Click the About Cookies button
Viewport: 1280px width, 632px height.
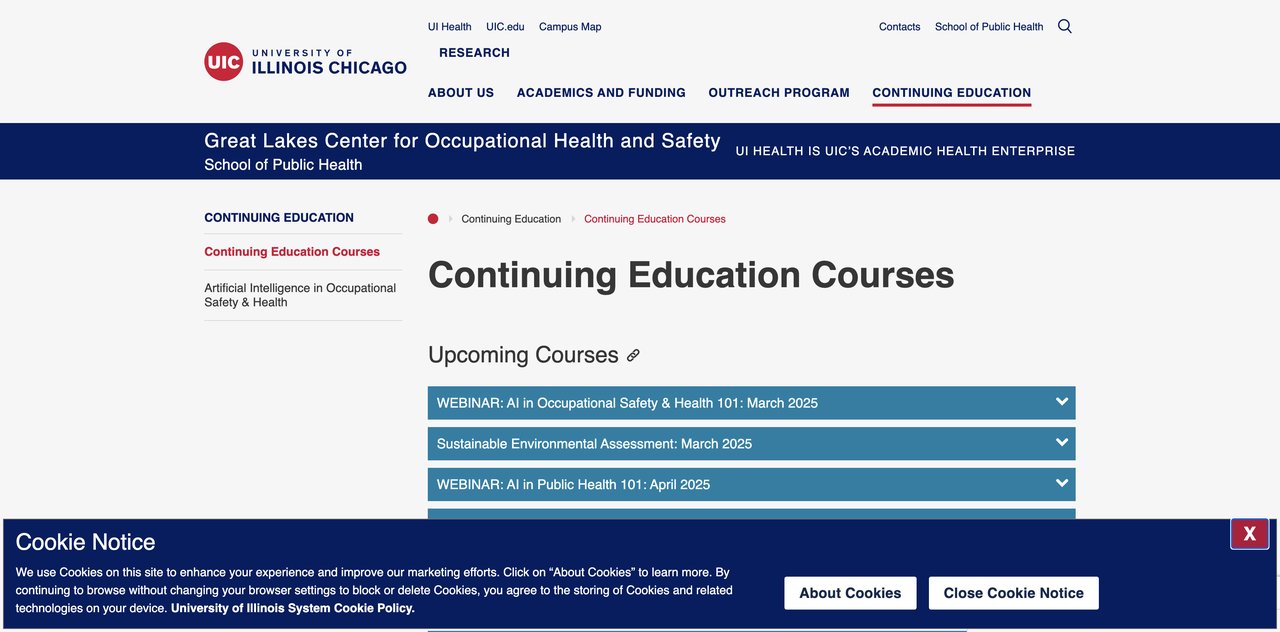[x=850, y=593]
